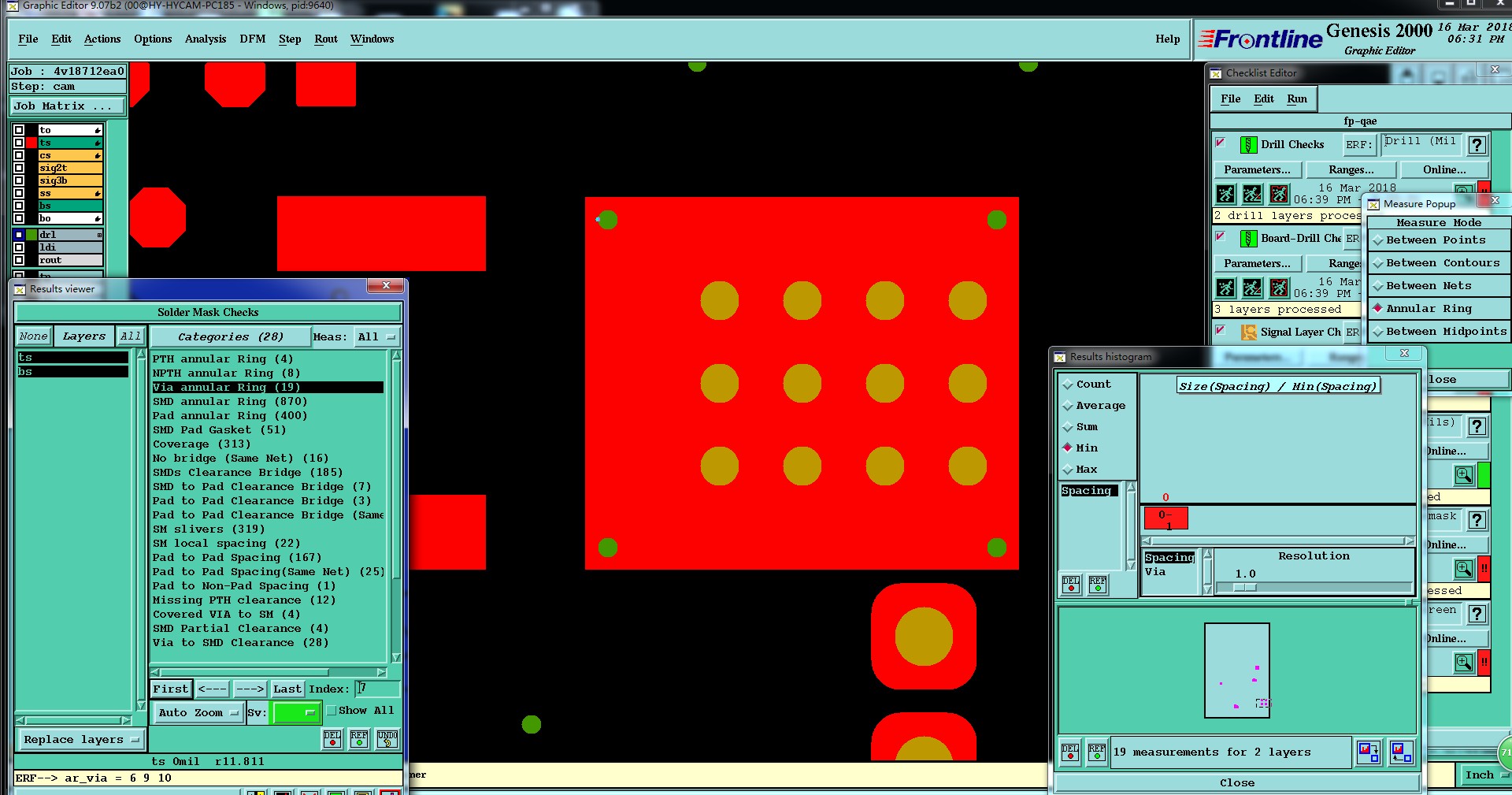The height and width of the screenshot is (795, 1512).
Task: Click REF icon beside measurements status in histogram
Action: click(1097, 752)
